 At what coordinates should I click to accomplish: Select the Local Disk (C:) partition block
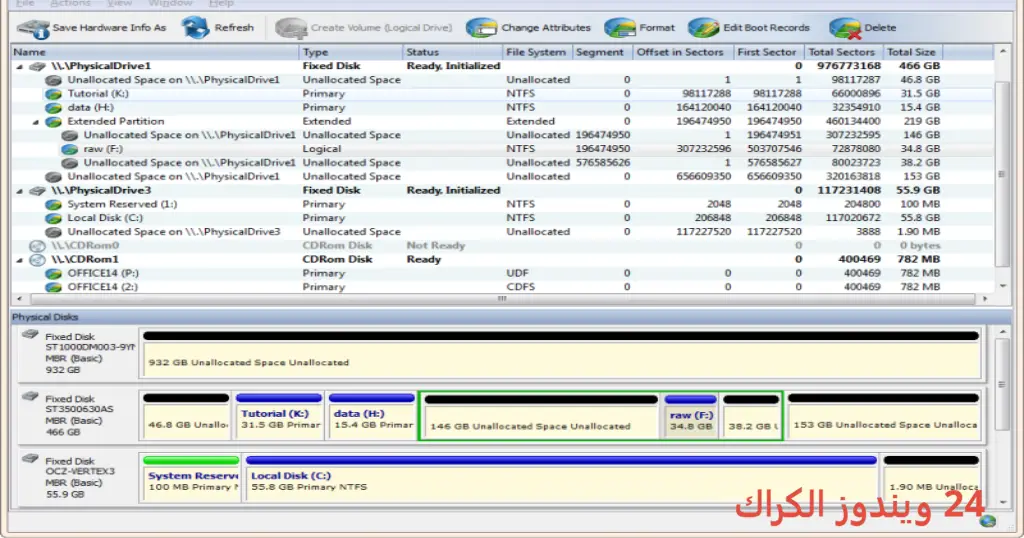coord(561,478)
